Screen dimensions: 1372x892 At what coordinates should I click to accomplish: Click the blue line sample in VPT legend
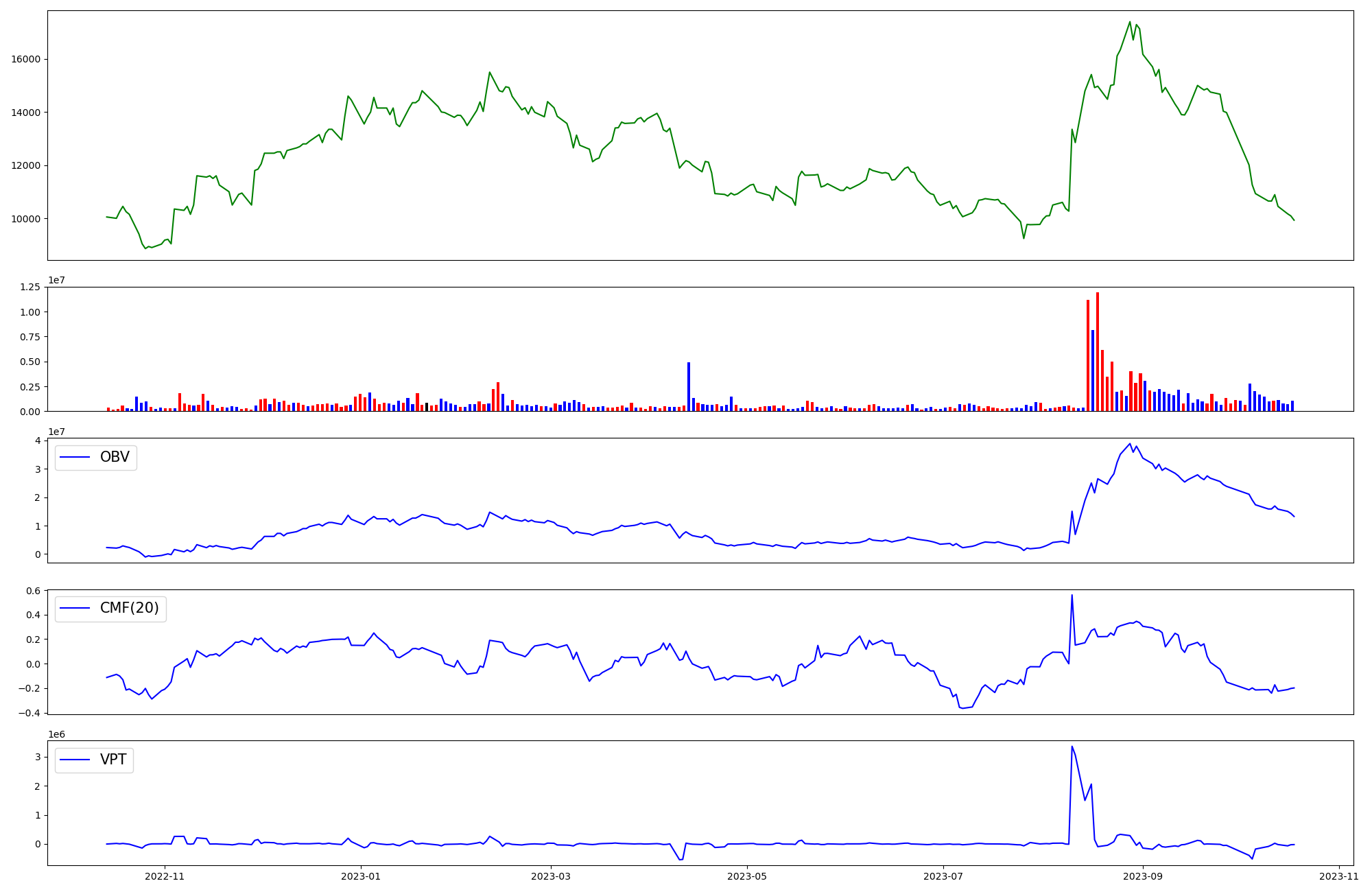click(x=75, y=760)
